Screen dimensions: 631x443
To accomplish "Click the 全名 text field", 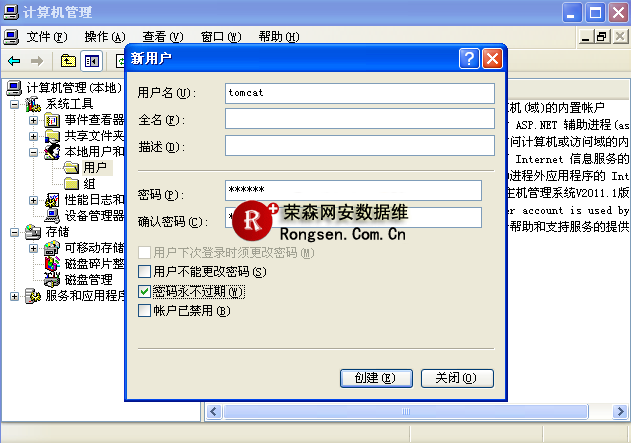I will (360, 120).
